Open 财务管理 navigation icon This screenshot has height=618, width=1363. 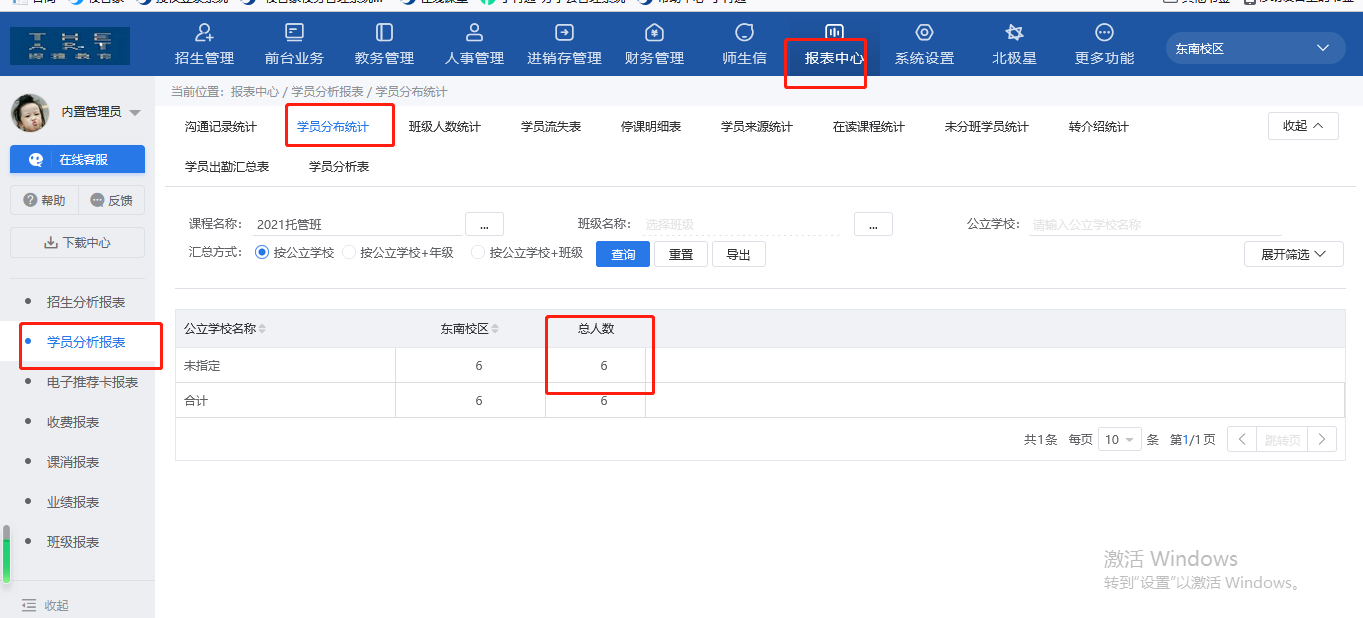654,33
